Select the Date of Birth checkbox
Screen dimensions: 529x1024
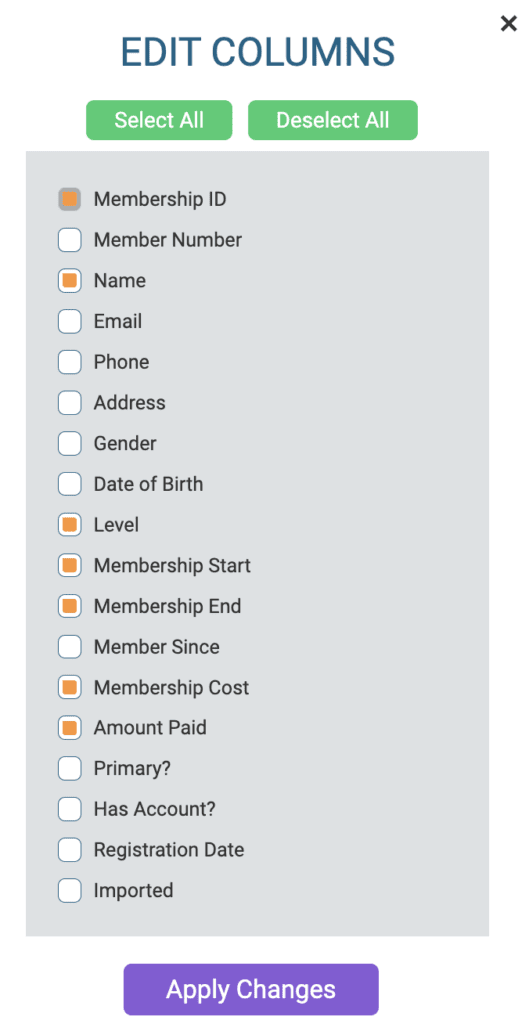tap(70, 484)
